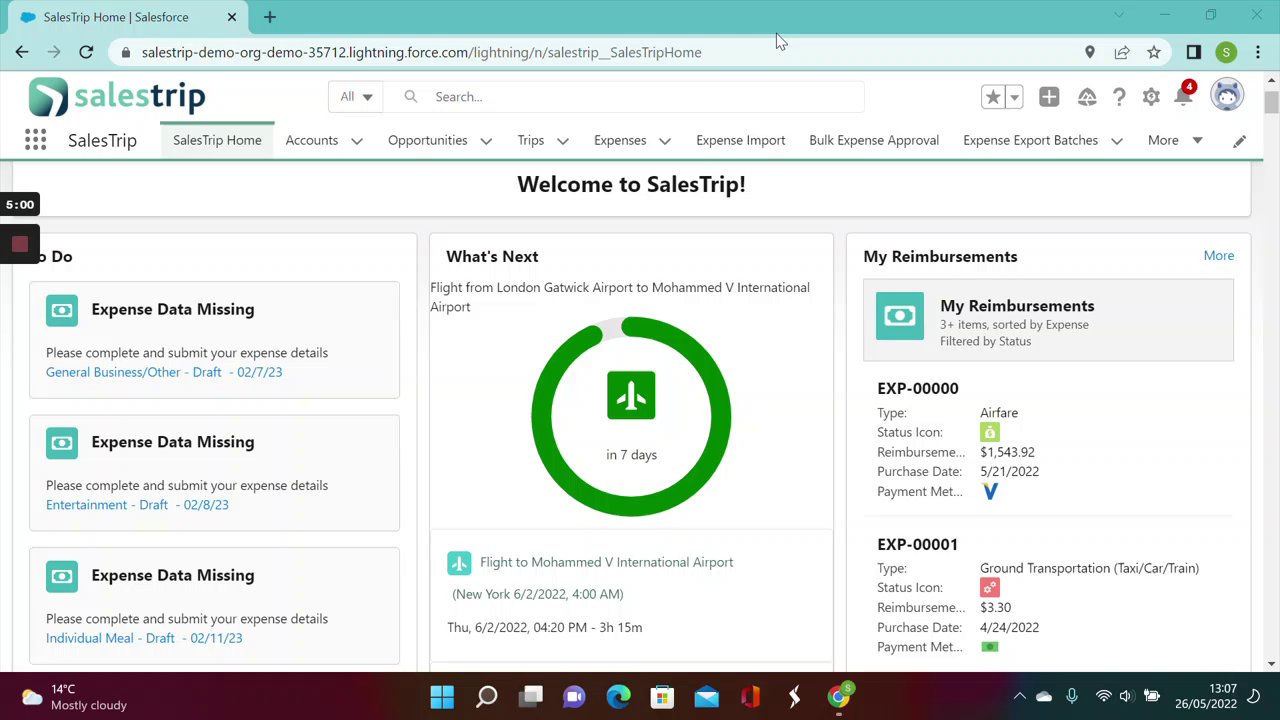Open the Flight to Mohammed V International Airport link
Viewport: 1280px width, 720px height.
pos(606,562)
